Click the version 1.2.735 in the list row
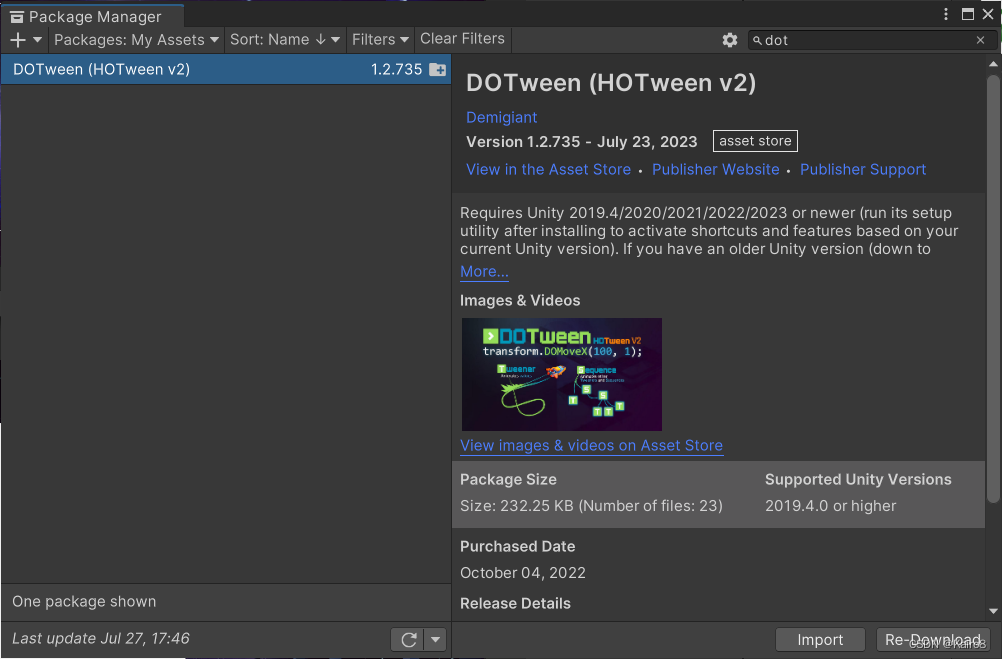The width and height of the screenshot is (1002, 659). (x=396, y=69)
